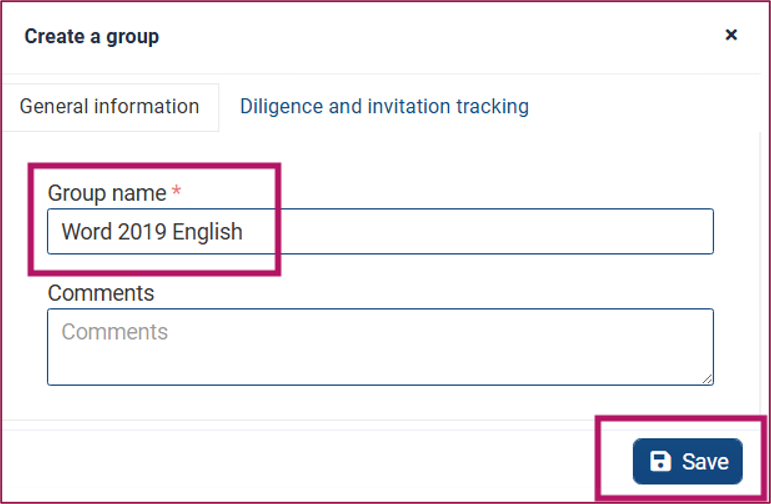
Task: Place cursor after the 'Word 2019 English' text
Action: pos(244,232)
